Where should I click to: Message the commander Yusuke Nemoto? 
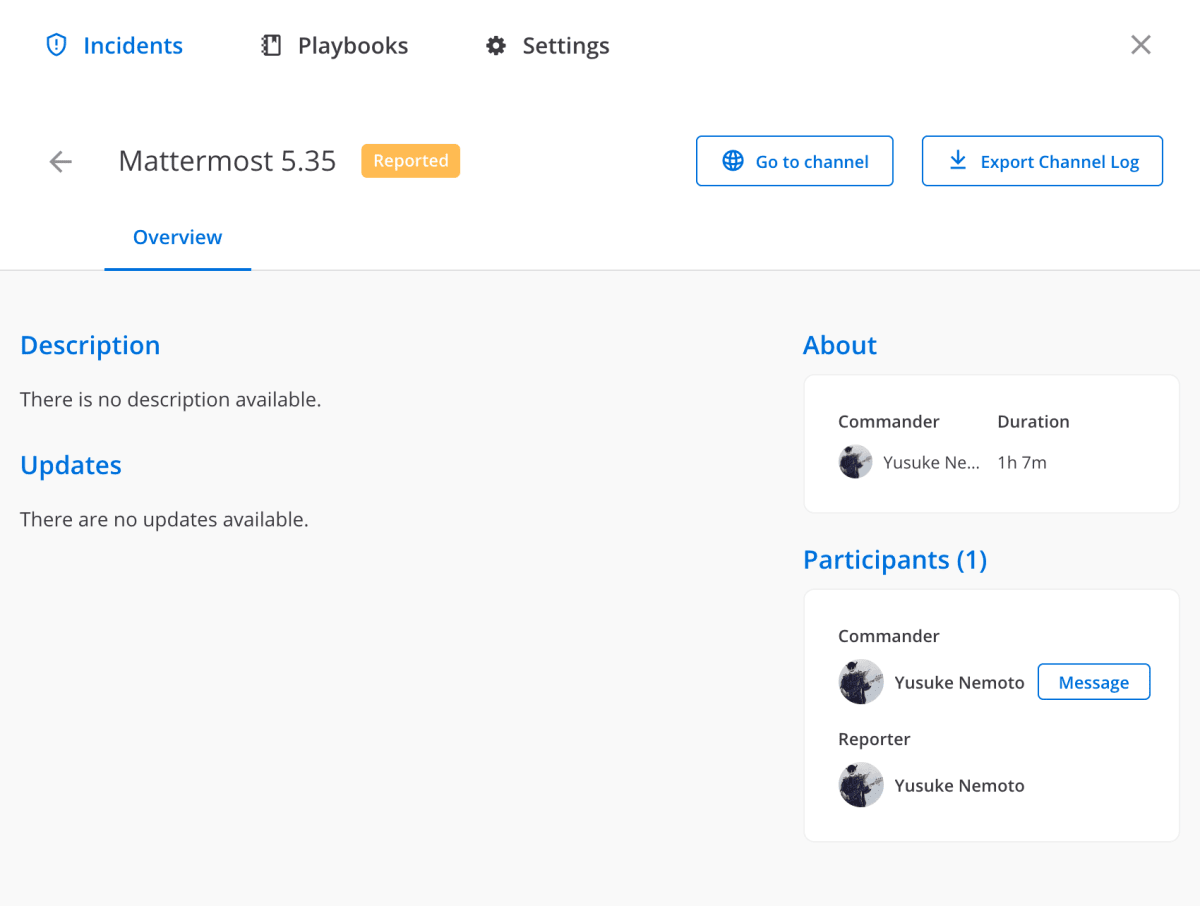1094,682
